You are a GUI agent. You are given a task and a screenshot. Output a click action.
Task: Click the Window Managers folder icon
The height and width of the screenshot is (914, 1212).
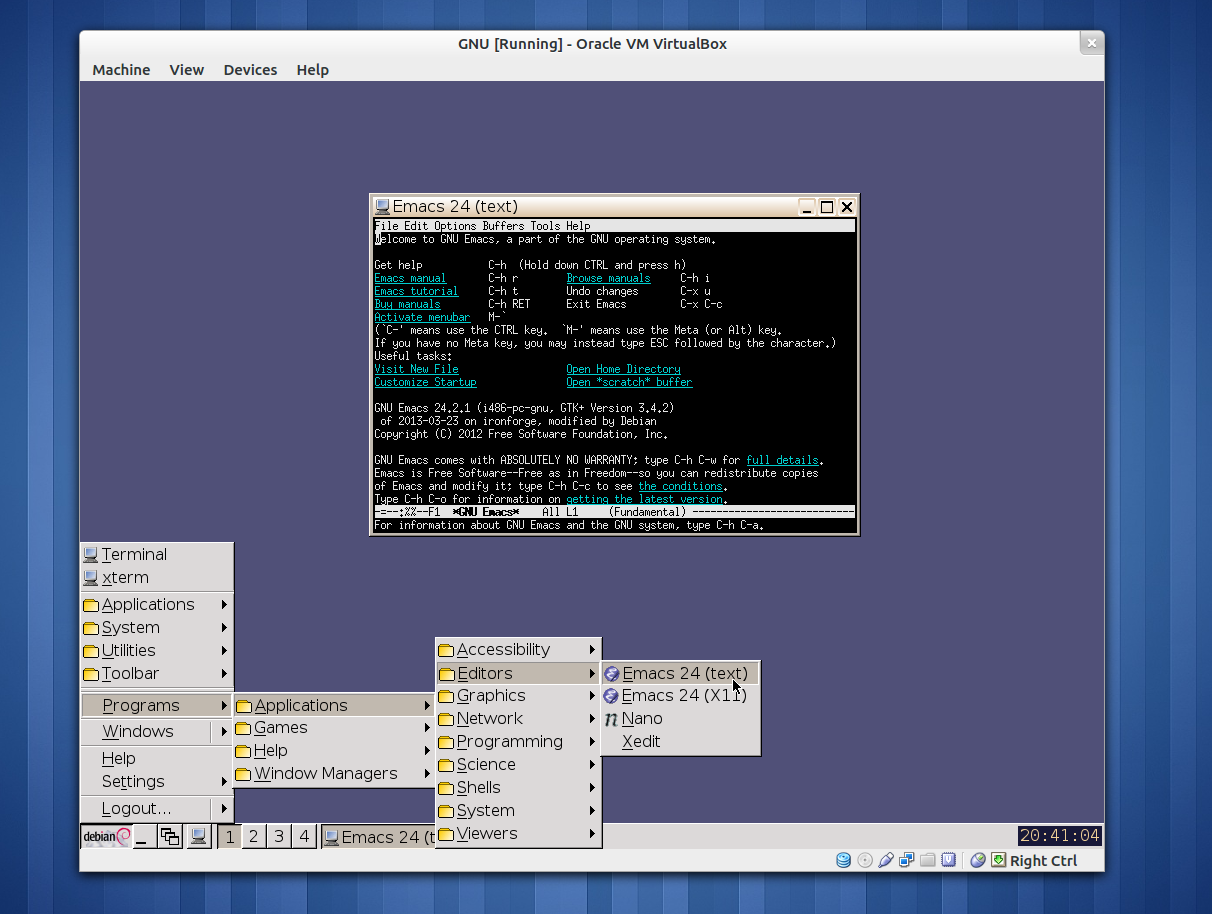coord(243,775)
